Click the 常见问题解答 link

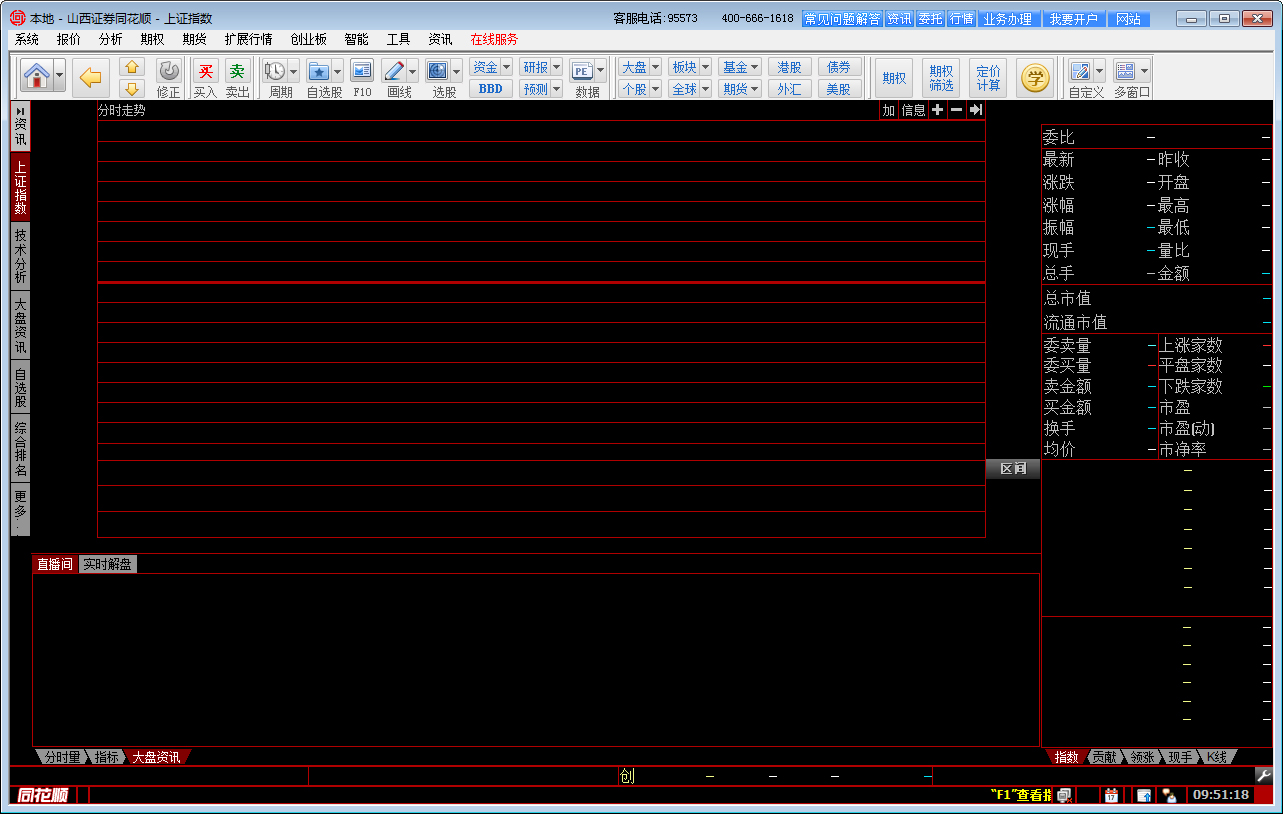point(842,19)
